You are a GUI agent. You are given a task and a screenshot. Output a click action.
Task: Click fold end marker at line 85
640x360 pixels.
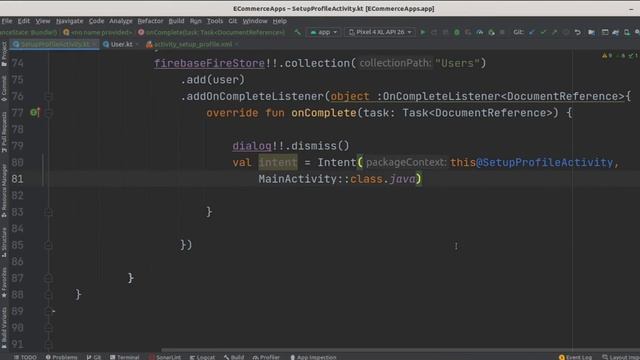[48, 245]
